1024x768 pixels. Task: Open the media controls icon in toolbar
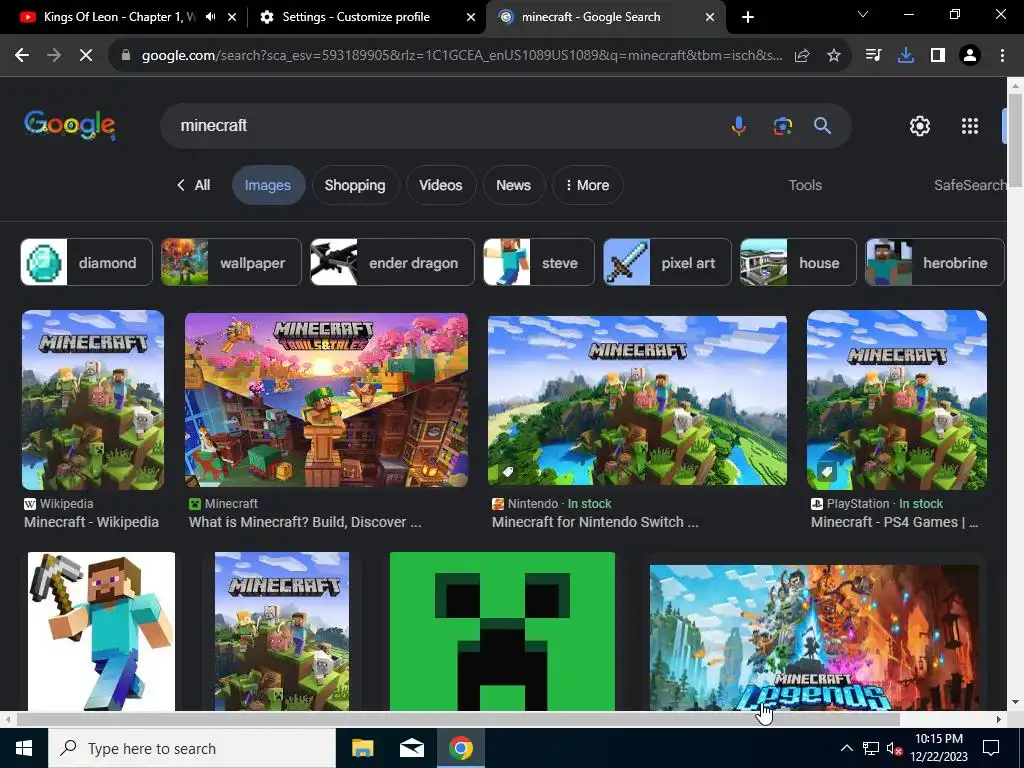point(873,56)
